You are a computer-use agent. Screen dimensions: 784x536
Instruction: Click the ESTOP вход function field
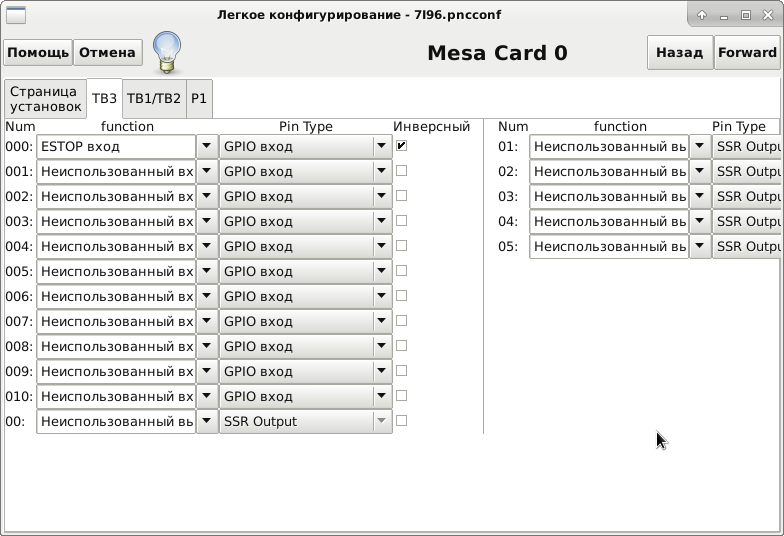pyautogui.click(x=116, y=146)
